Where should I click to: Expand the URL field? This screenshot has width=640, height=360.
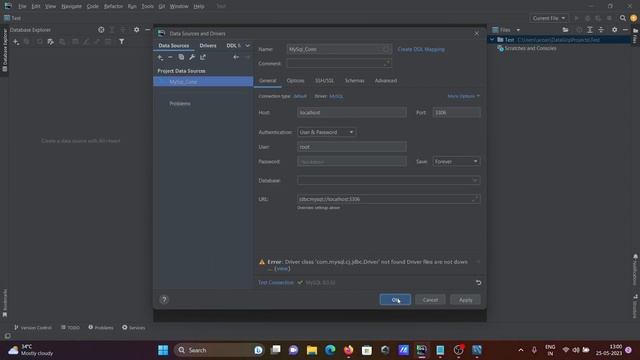(475, 199)
